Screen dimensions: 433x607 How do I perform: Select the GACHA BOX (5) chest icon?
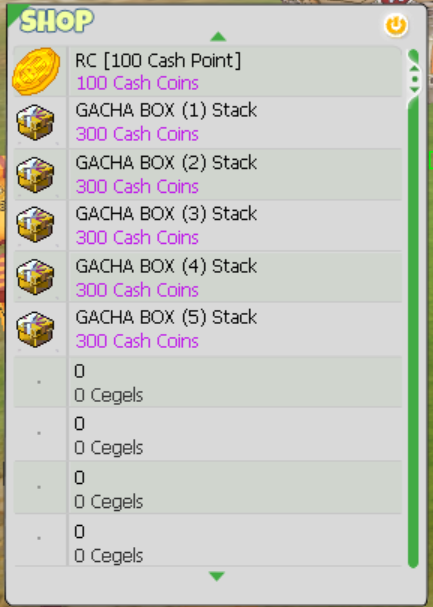(x=35, y=329)
